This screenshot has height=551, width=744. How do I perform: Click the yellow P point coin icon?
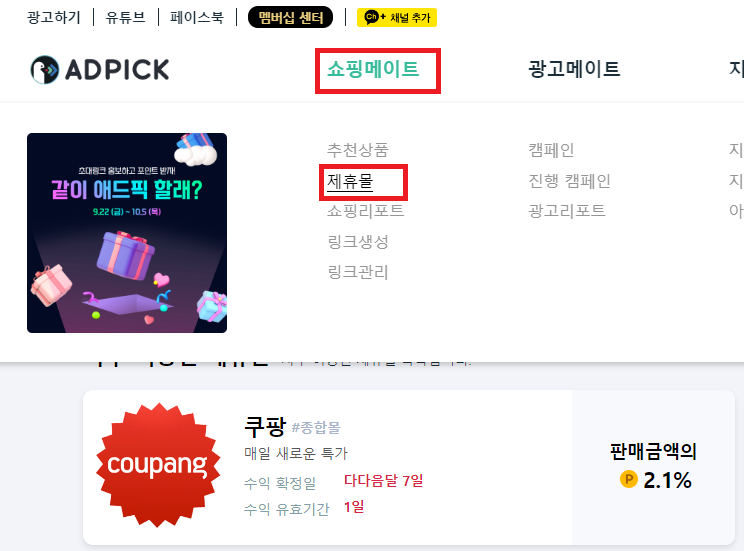629,479
